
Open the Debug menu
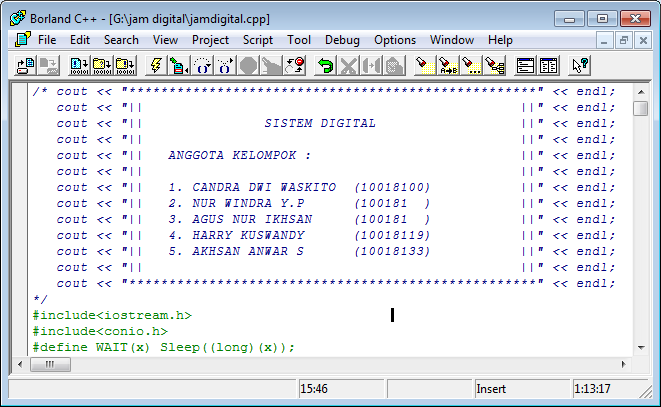pyautogui.click(x=342, y=40)
